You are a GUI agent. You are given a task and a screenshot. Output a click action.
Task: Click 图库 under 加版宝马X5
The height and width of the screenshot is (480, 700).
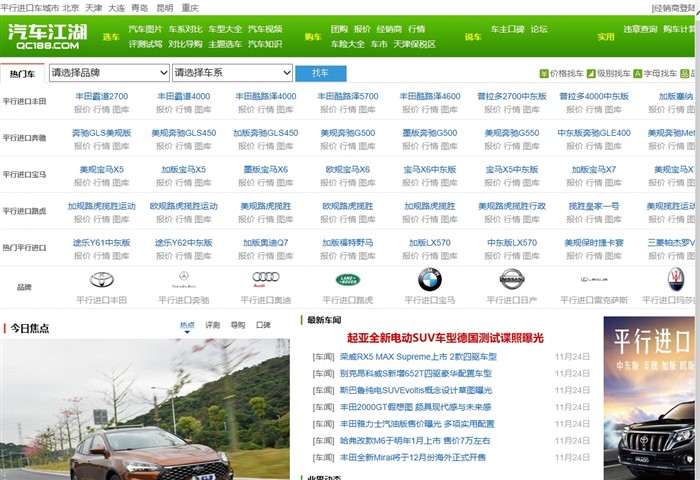coord(203,183)
